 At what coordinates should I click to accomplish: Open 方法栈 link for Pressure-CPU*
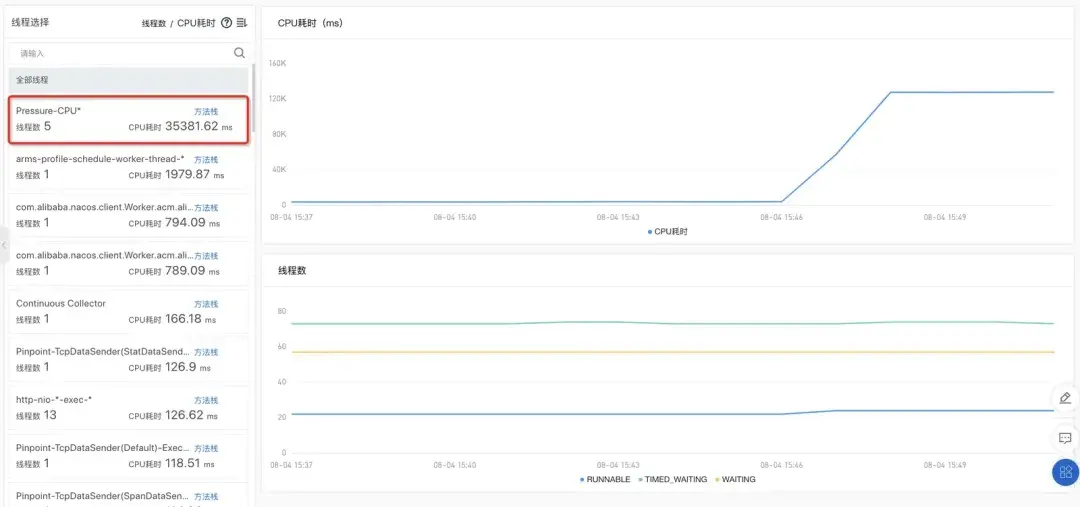pos(206,111)
